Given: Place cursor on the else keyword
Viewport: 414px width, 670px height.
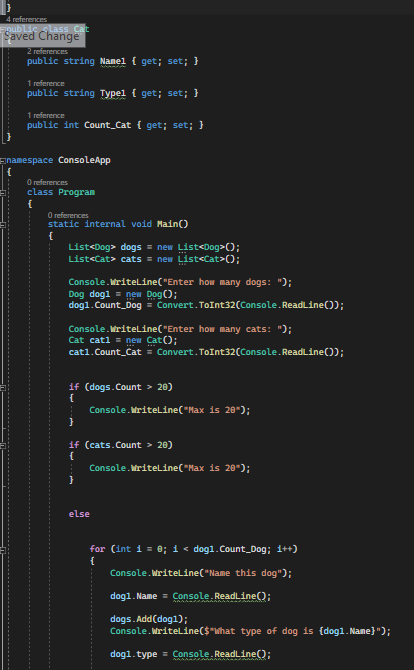Looking at the screenshot, I should click(79, 514).
